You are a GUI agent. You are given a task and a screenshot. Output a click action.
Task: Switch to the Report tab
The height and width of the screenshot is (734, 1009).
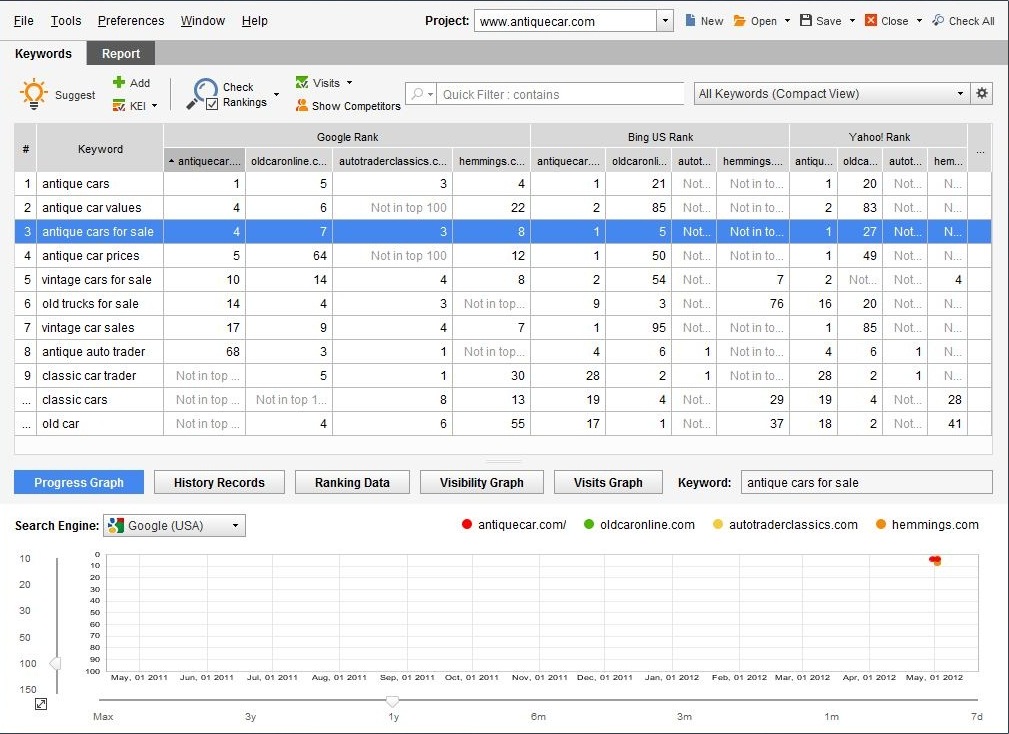(121, 53)
